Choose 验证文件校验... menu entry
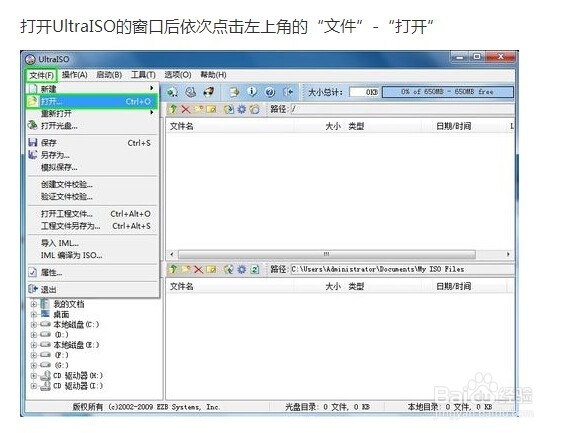Viewport: 566px width, 433px height. coord(92,197)
